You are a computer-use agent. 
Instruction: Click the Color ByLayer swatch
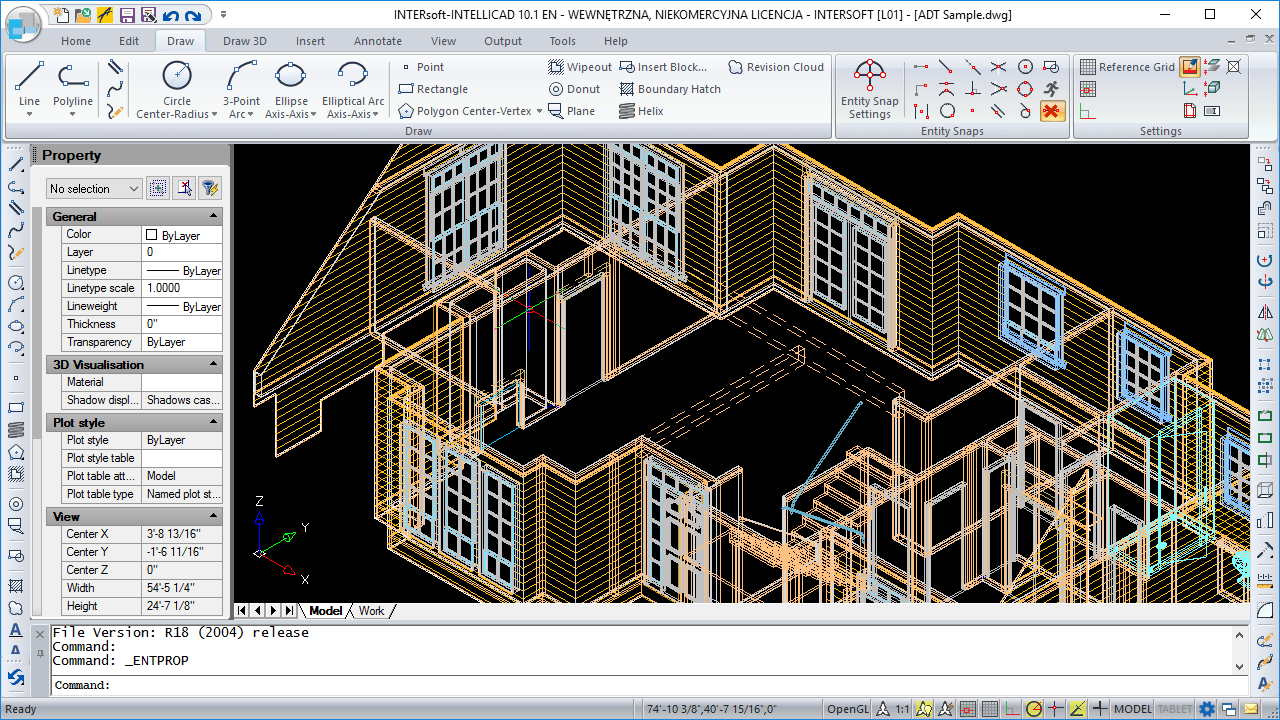(152, 235)
